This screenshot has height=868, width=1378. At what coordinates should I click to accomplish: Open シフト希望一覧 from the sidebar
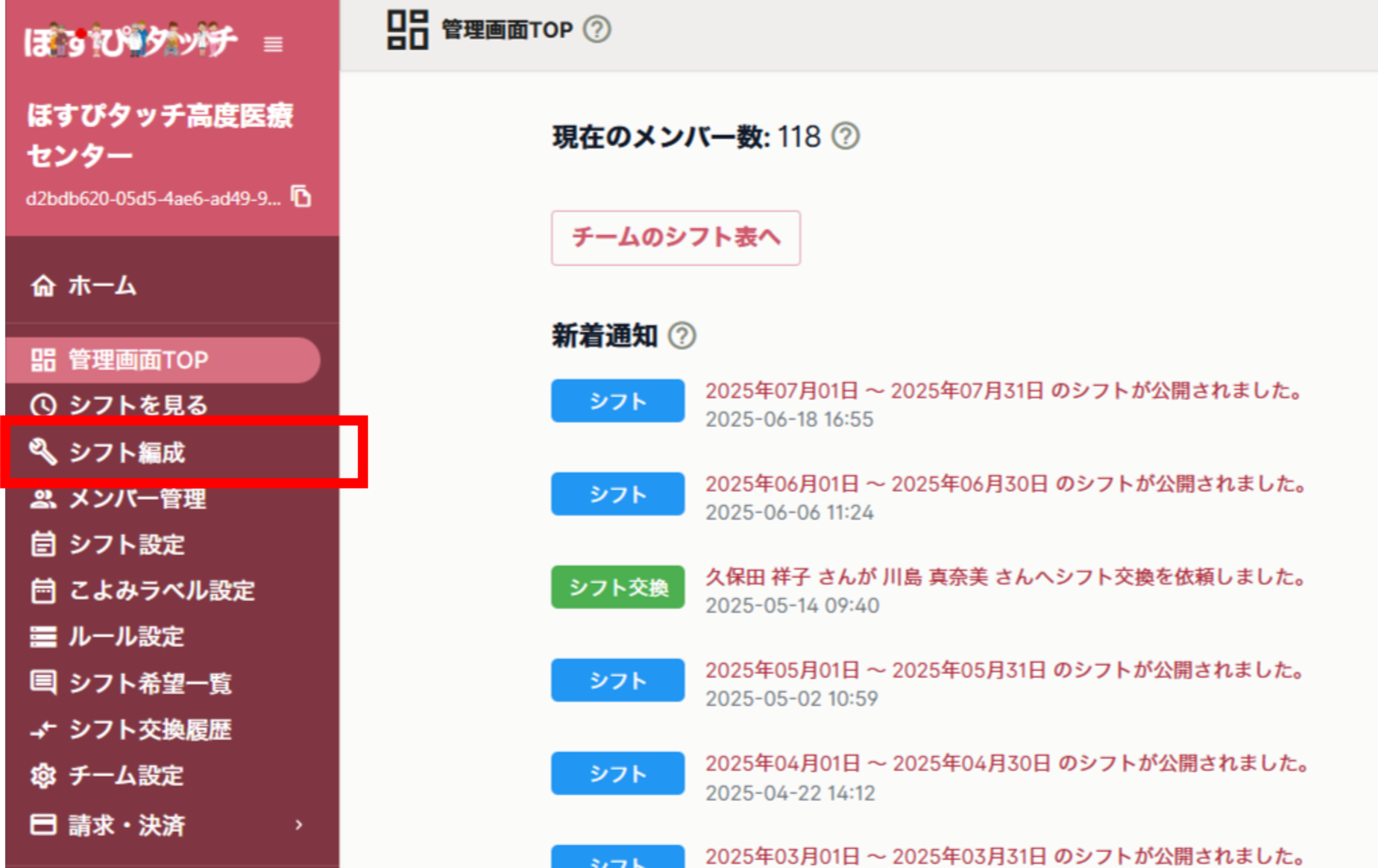(150, 683)
